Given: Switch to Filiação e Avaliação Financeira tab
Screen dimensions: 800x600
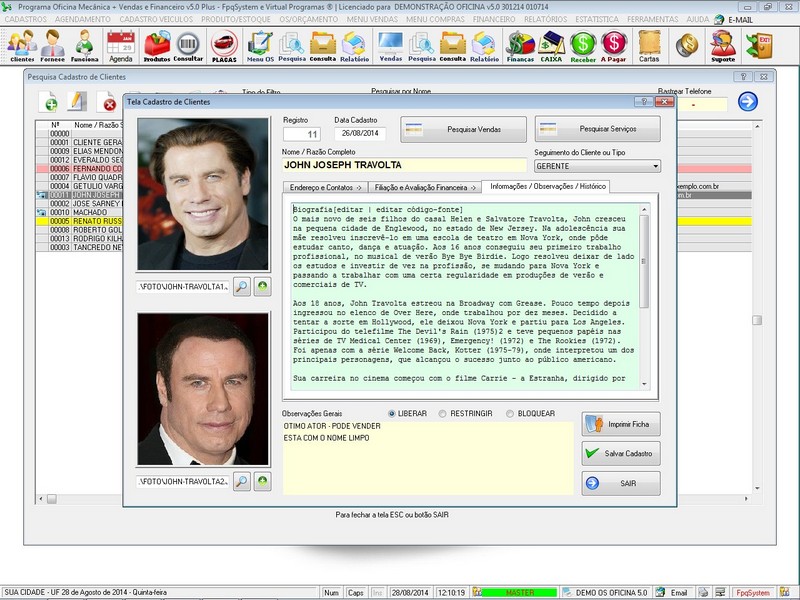Looking at the screenshot, I should coord(423,187).
